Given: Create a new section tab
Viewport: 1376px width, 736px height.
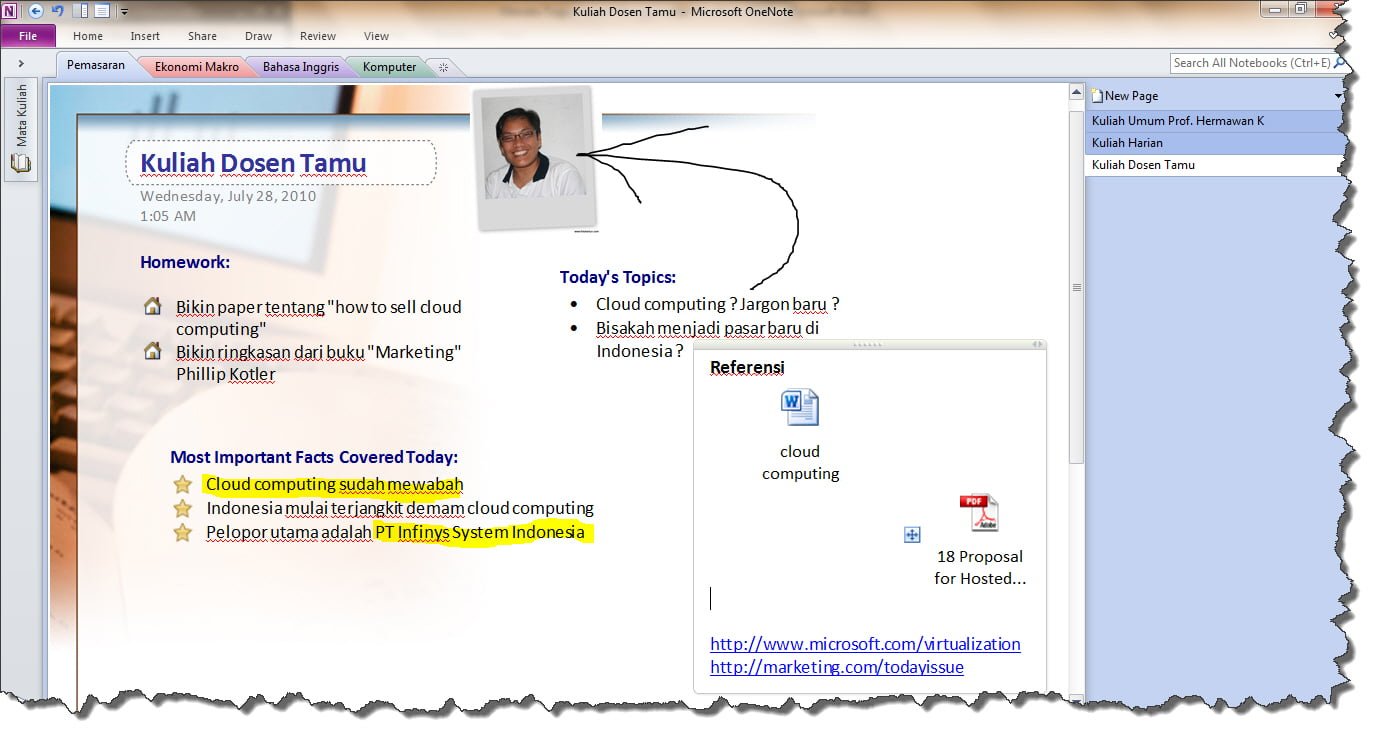Looking at the screenshot, I should [x=444, y=67].
